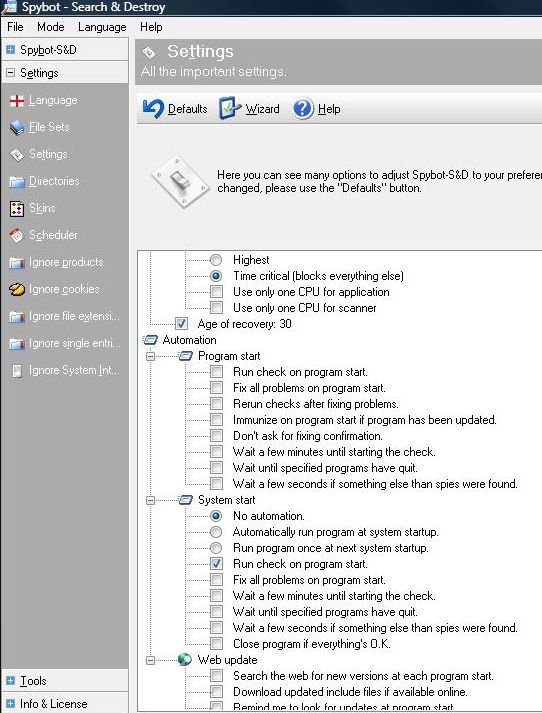Click the Ignore file extensions folder icon
The image size is (542, 713).
tap(17, 317)
